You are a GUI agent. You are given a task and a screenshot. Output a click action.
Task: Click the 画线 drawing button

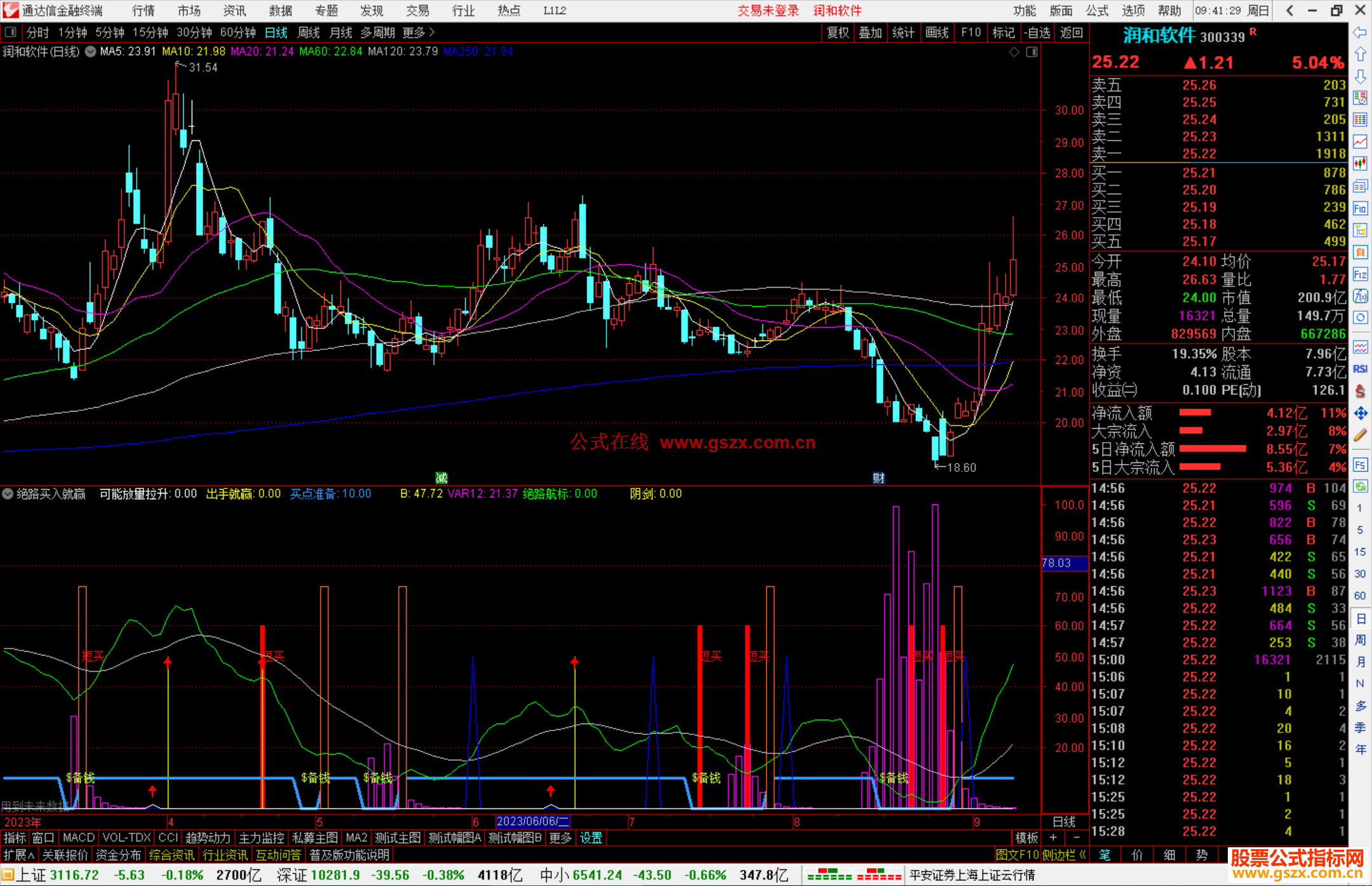(x=937, y=32)
